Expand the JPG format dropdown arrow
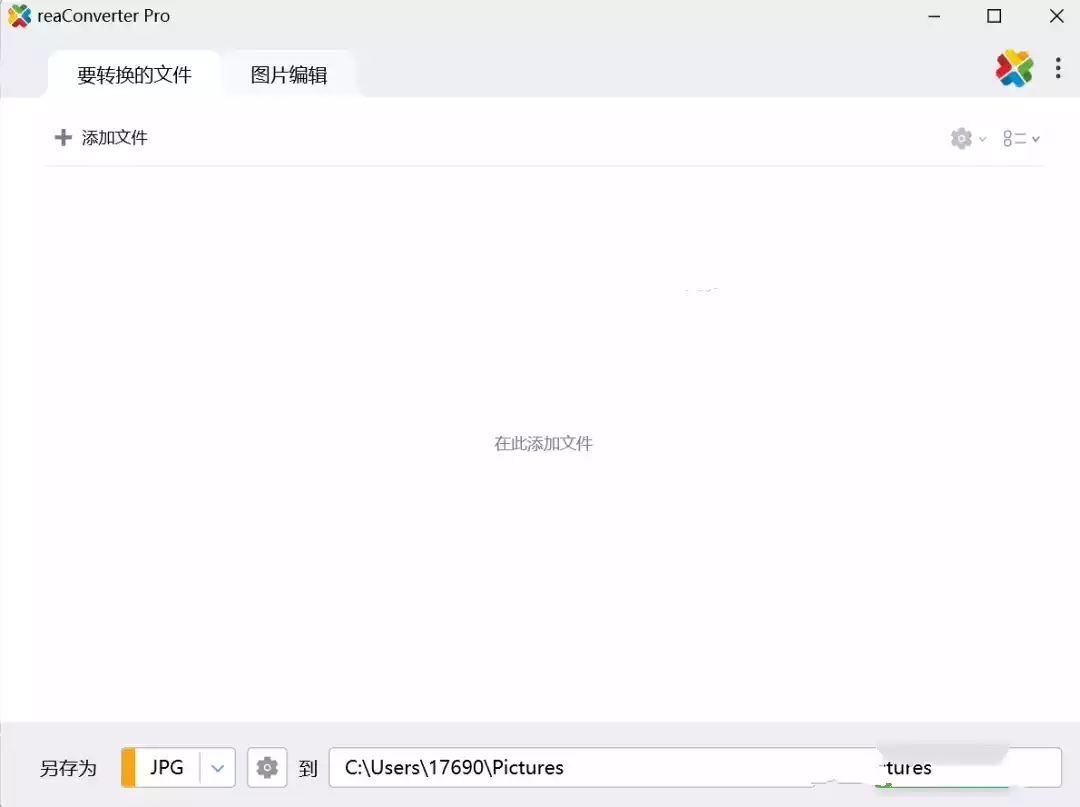Viewport: 1080px width, 807px height. pyautogui.click(x=218, y=768)
